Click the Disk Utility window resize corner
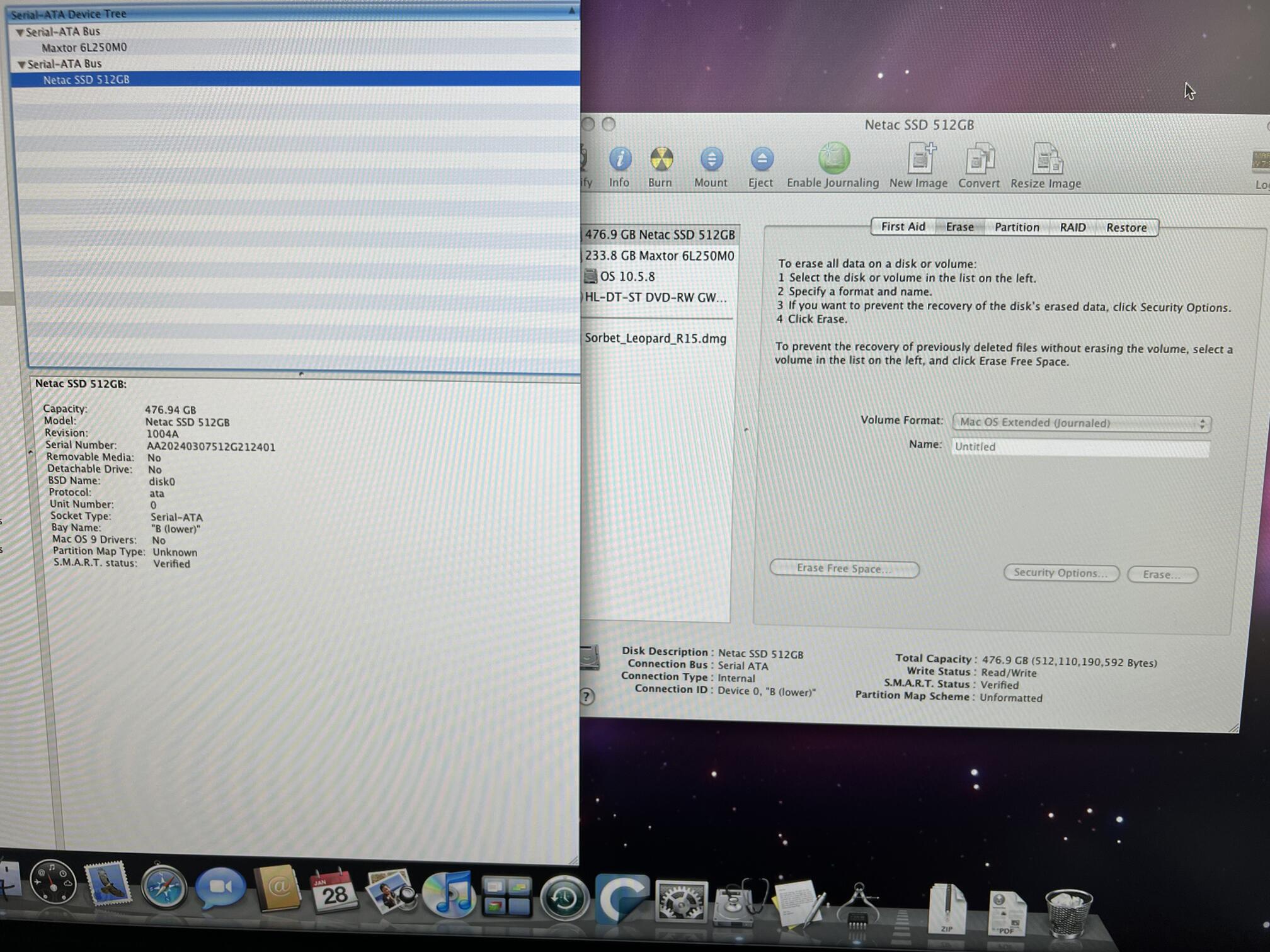This screenshot has width=1270, height=952. click(1233, 728)
